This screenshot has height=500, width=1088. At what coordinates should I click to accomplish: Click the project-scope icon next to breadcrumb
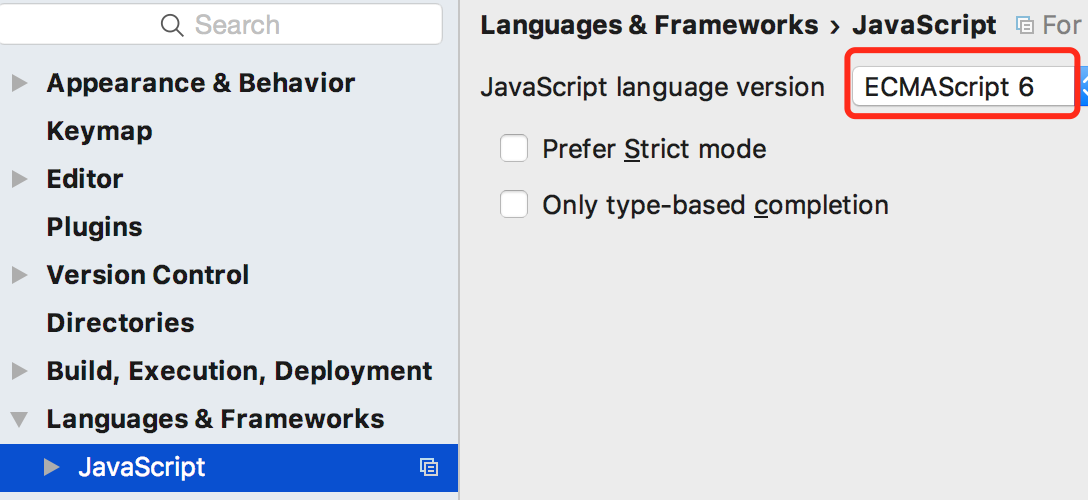coord(1024,25)
